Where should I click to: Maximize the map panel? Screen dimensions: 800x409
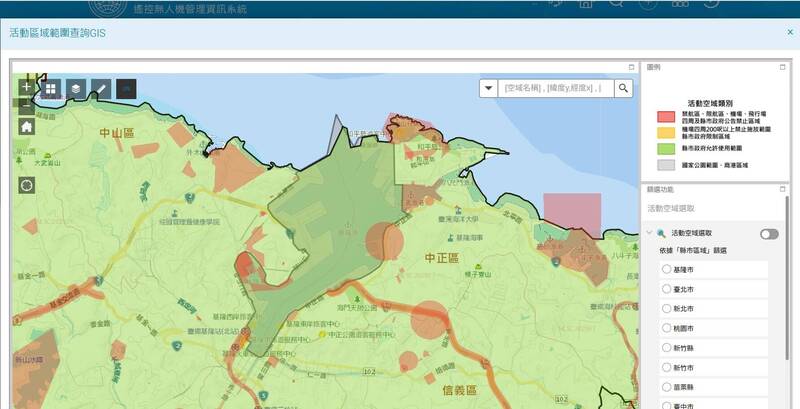point(632,67)
